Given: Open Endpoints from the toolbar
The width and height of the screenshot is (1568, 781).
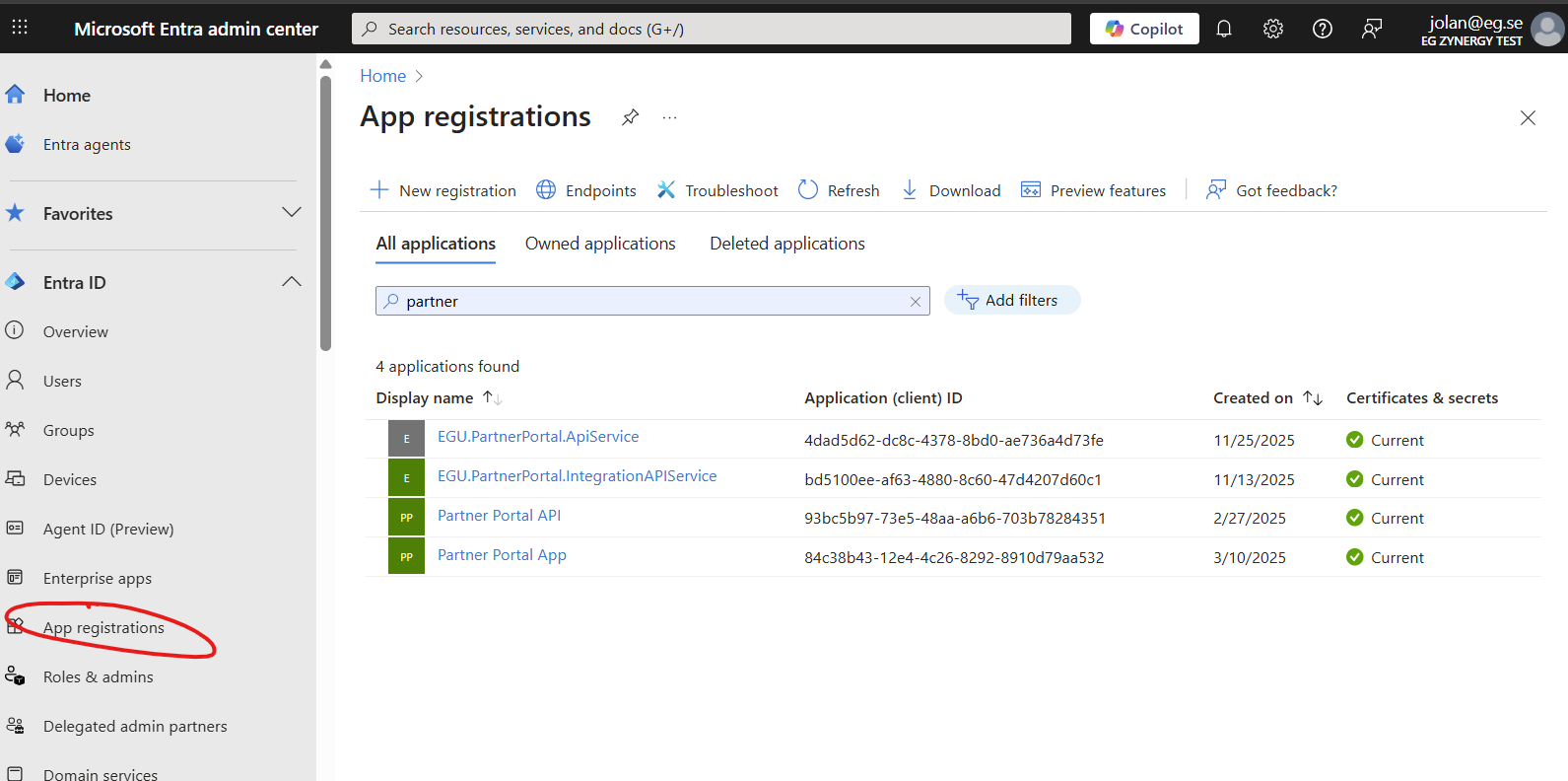Looking at the screenshot, I should click(x=586, y=190).
